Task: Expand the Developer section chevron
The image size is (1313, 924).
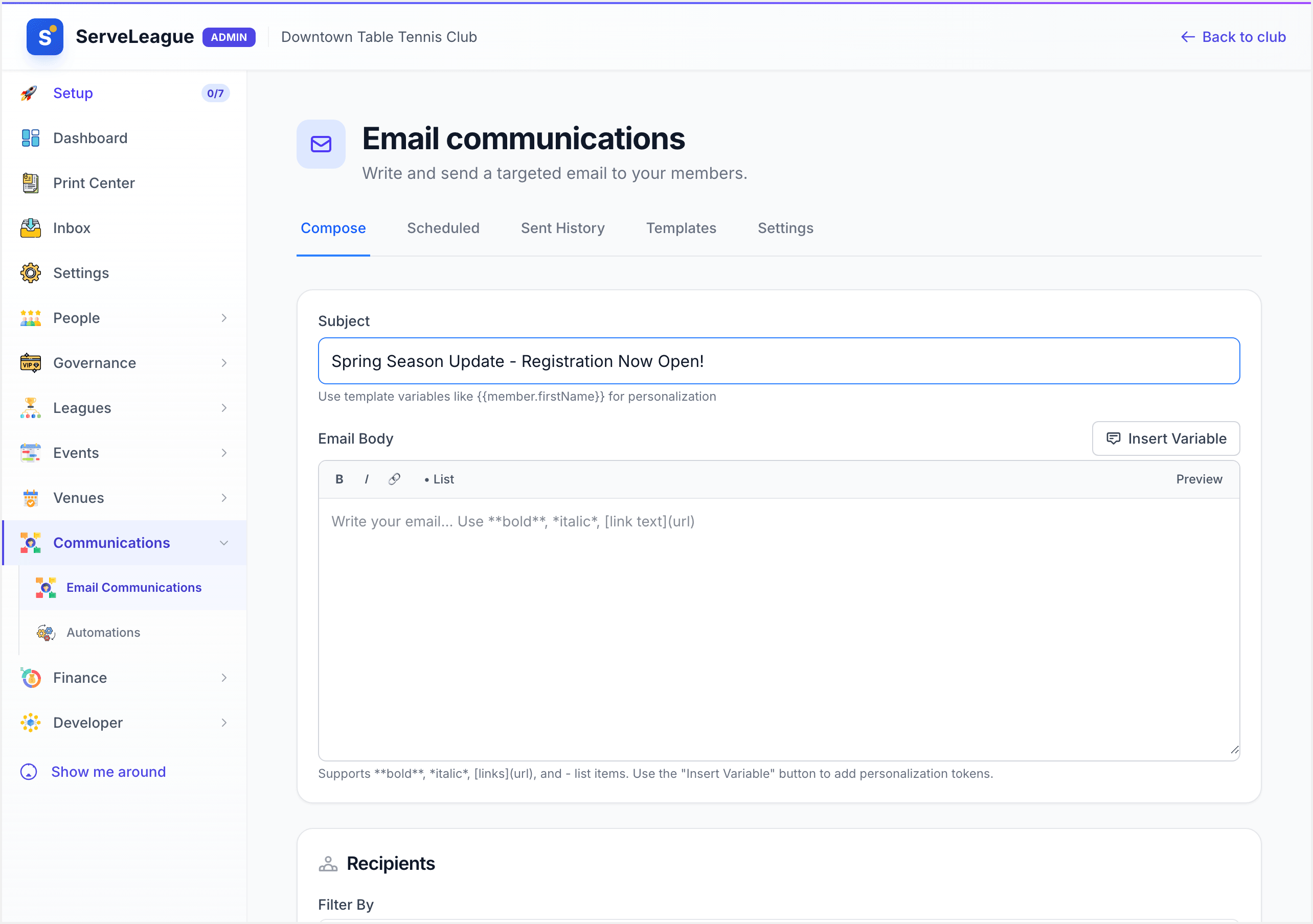Action: coord(223,723)
